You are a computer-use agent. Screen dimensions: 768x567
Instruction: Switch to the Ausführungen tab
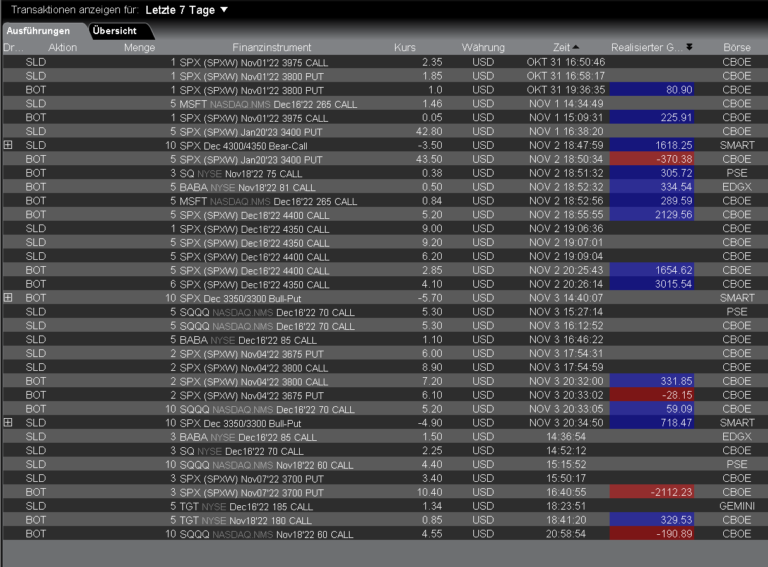(39, 31)
